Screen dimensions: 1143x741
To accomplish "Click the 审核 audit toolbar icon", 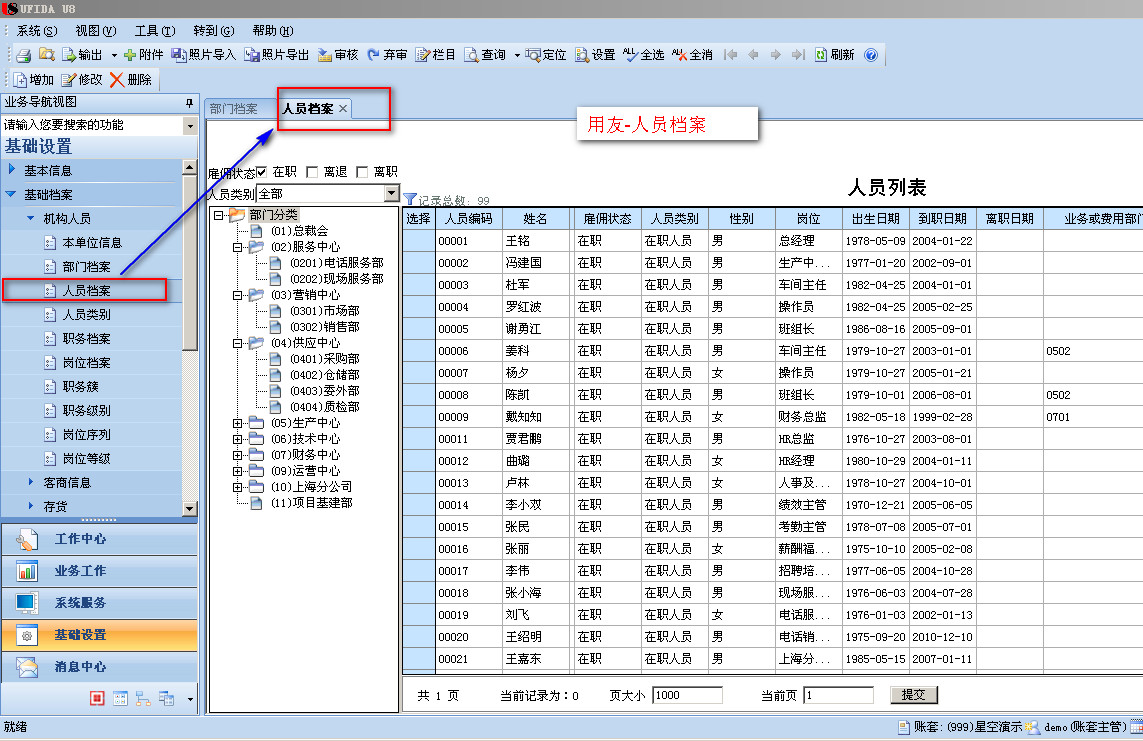I will coord(325,55).
